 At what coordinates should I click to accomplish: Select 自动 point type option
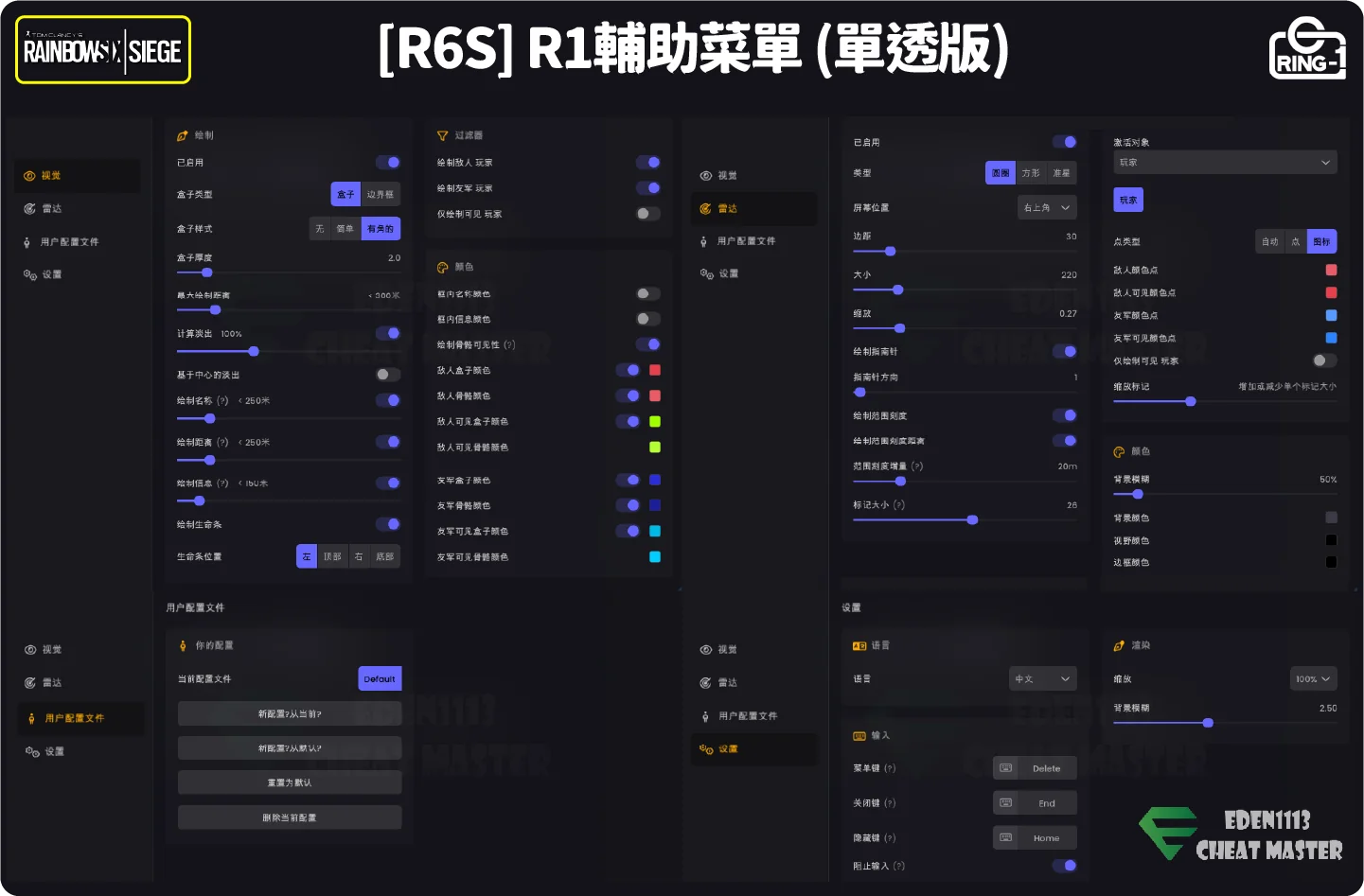tap(1270, 242)
